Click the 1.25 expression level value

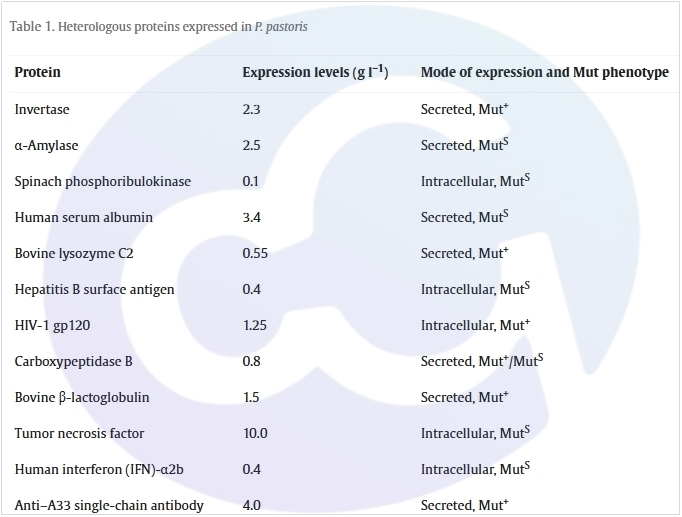tap(255, 325)
